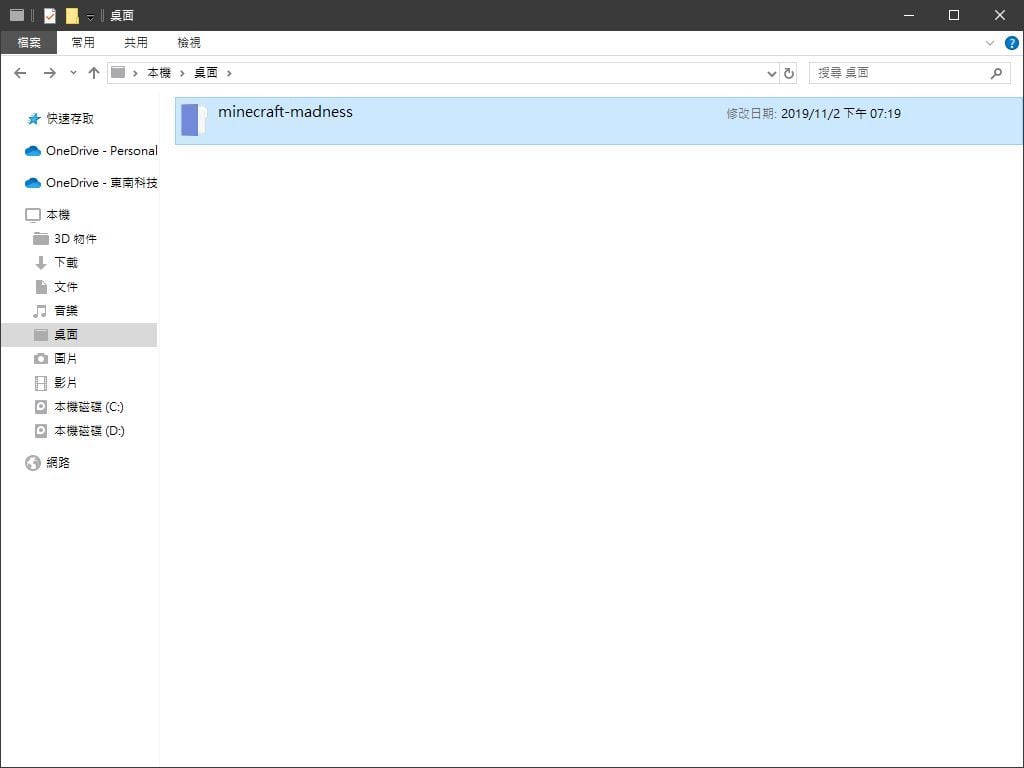Open recent locations dropdown arrow
This screenshot has width=1024, height=768.
(73, 73)
